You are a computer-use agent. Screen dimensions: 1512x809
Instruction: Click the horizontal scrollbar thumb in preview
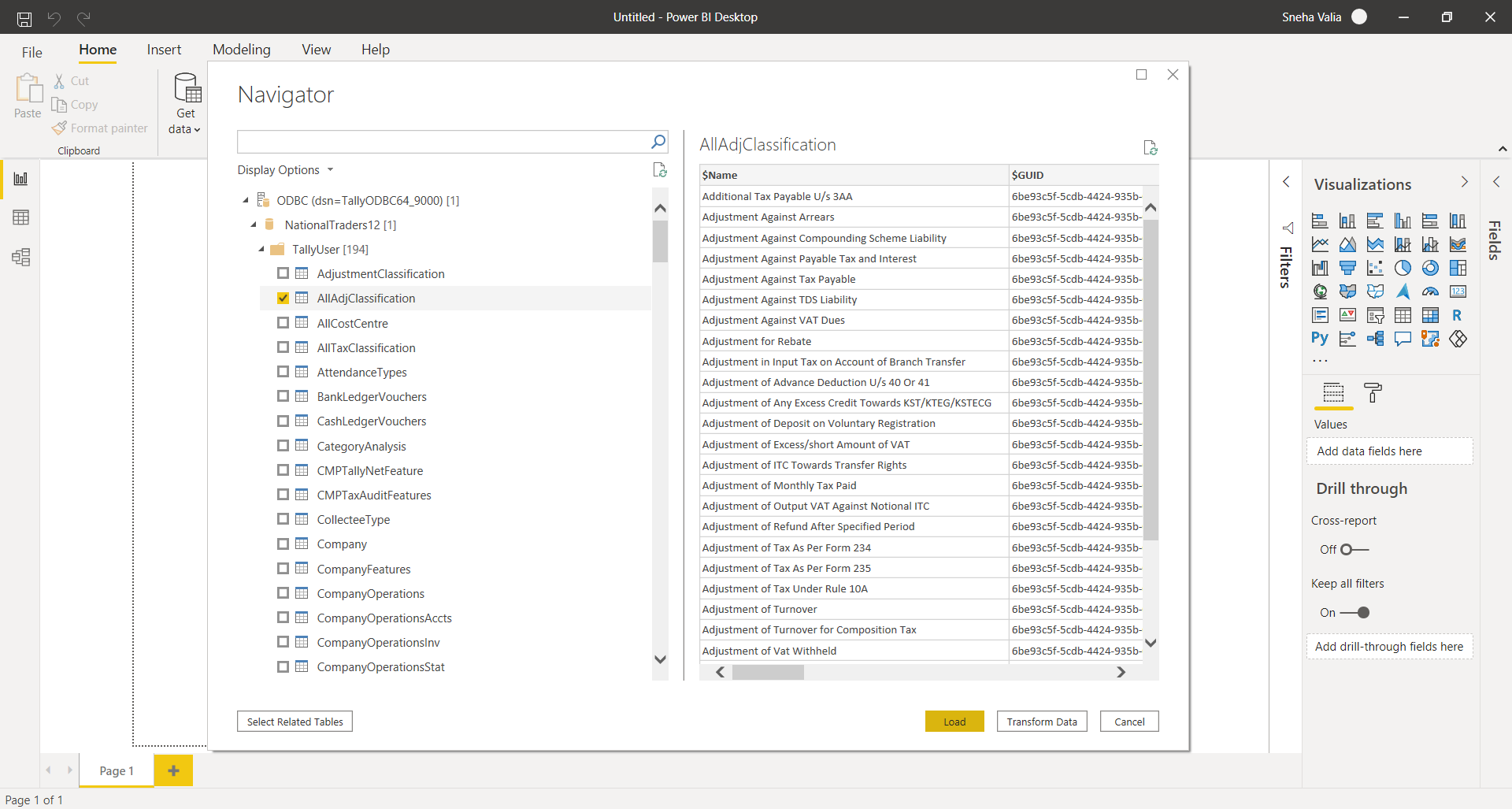pyautogui.click(x=768, y=672)
